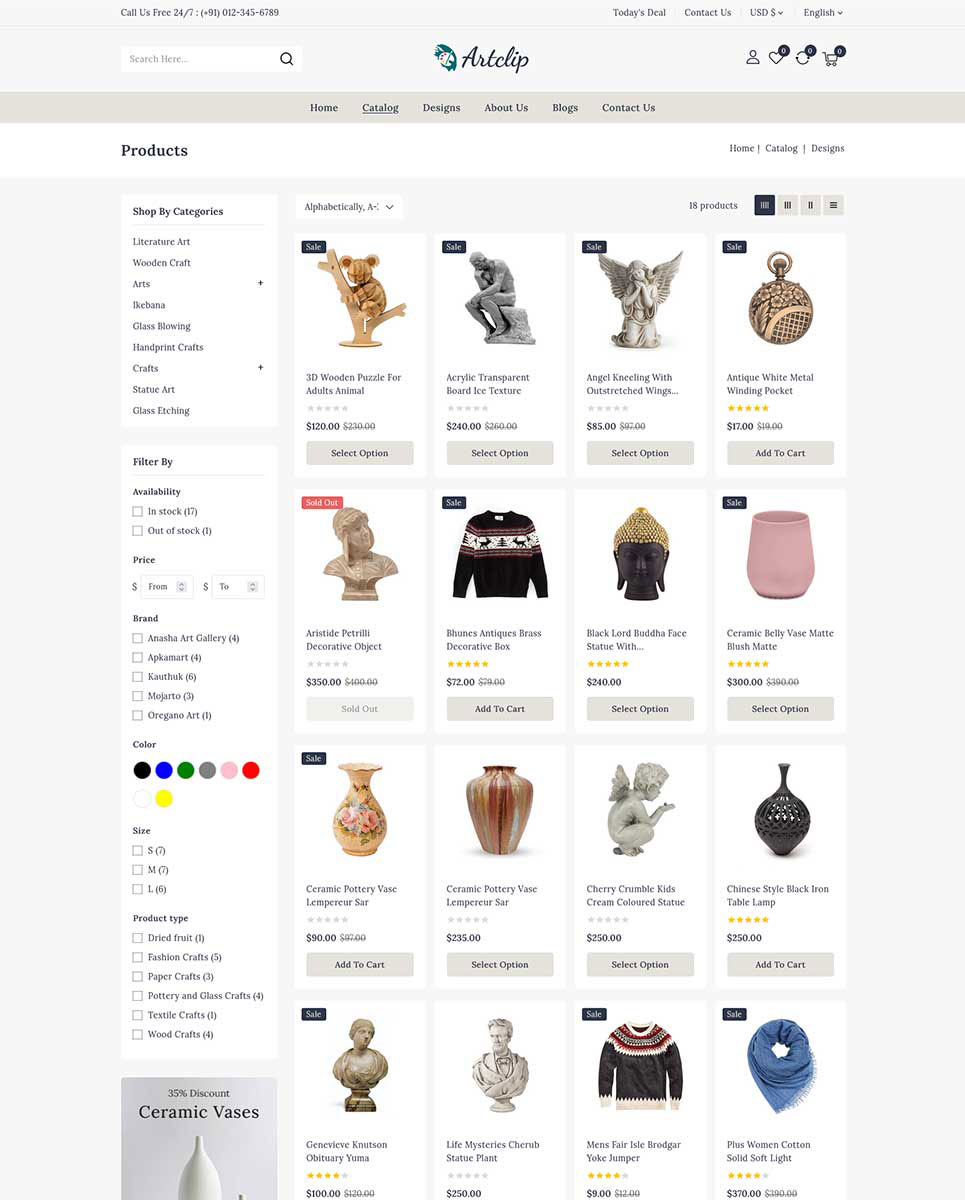
Task: Go to the Designs menu item
Action: pos(441,108)
